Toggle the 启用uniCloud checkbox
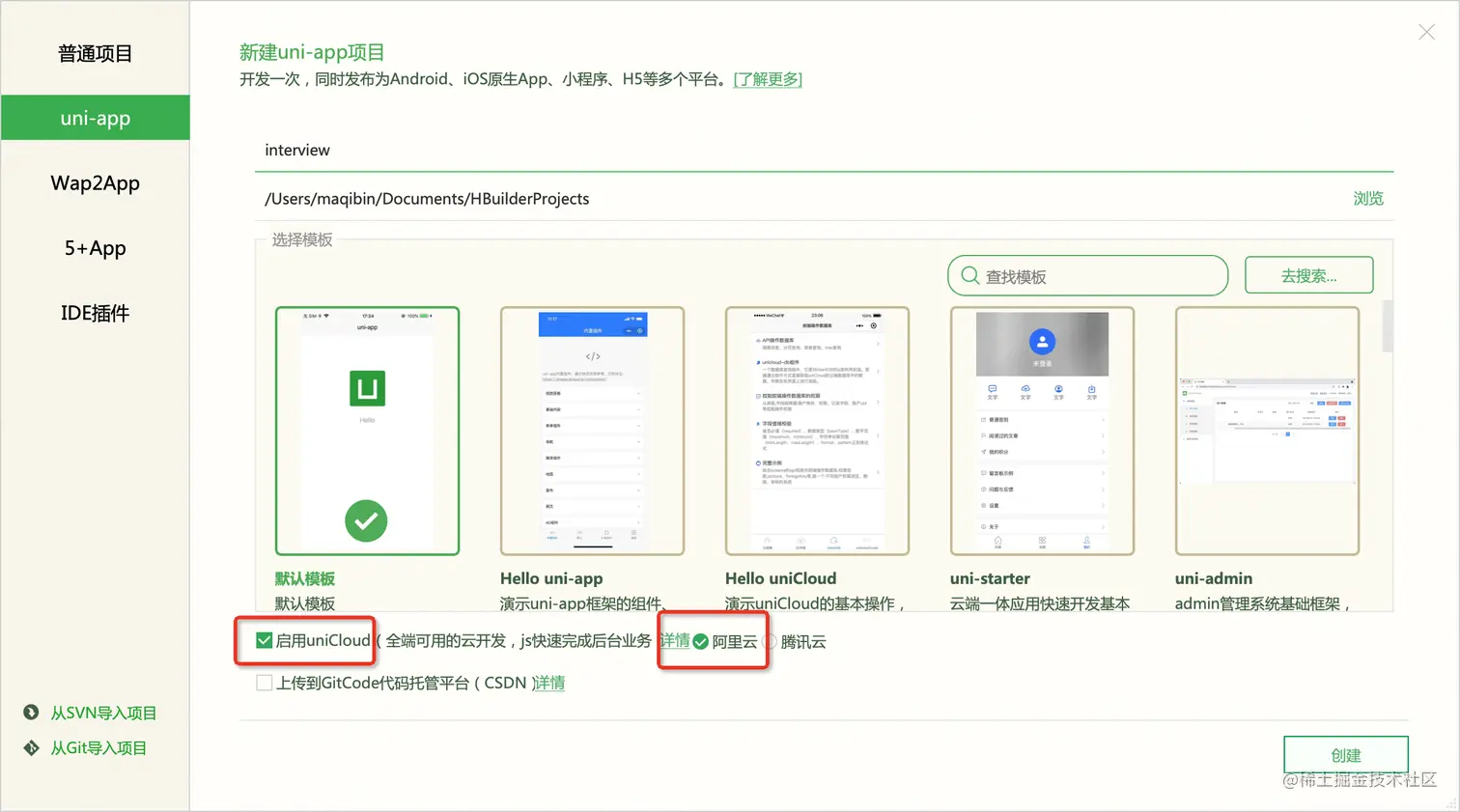This screenshot has width=1460, height=812. coord(264,640)
